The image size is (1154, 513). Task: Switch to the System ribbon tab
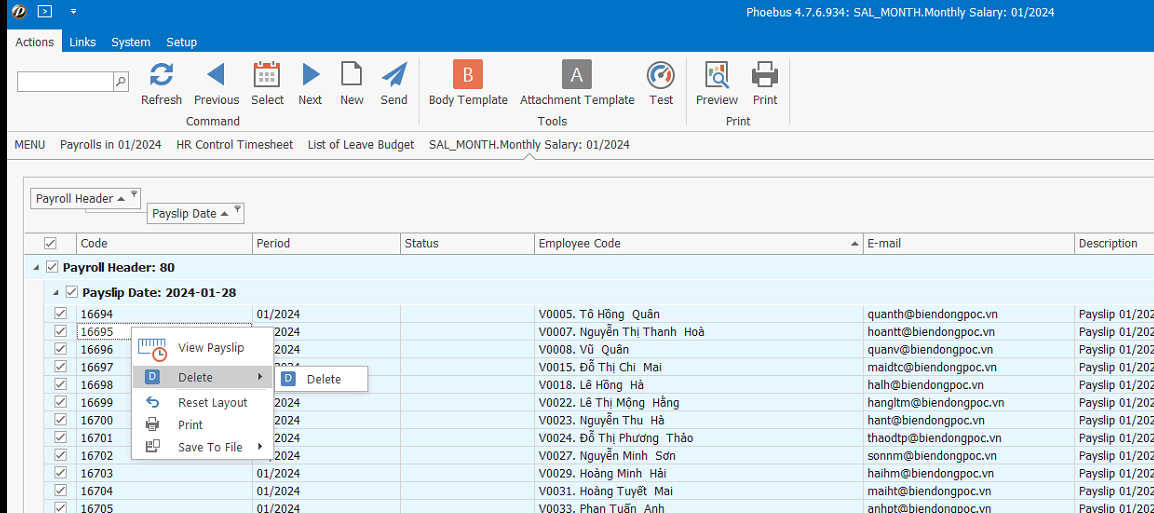[131, 42]
